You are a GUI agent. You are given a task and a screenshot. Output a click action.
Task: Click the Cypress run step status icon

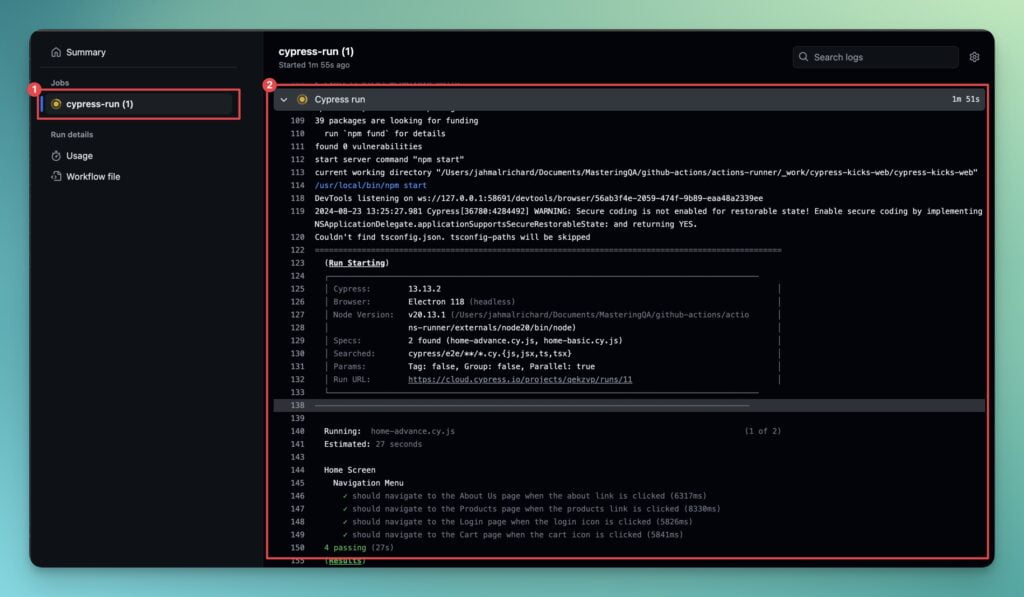tap(302, 99)
